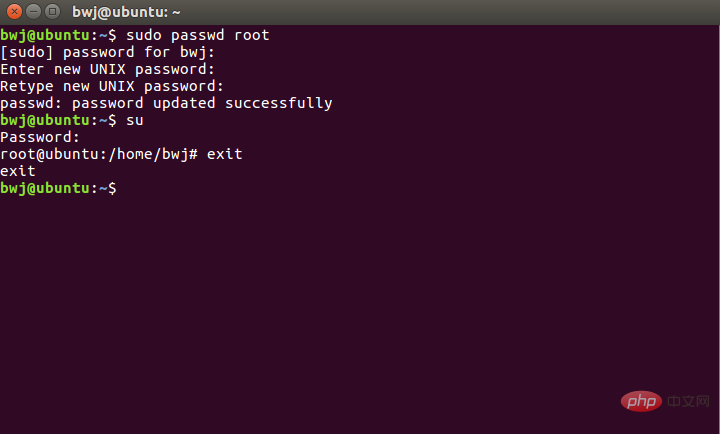This screenshot has height=434, width=720.
Task: Click the 'Enter new UNIX password:' line
Action: click(107, 69)
